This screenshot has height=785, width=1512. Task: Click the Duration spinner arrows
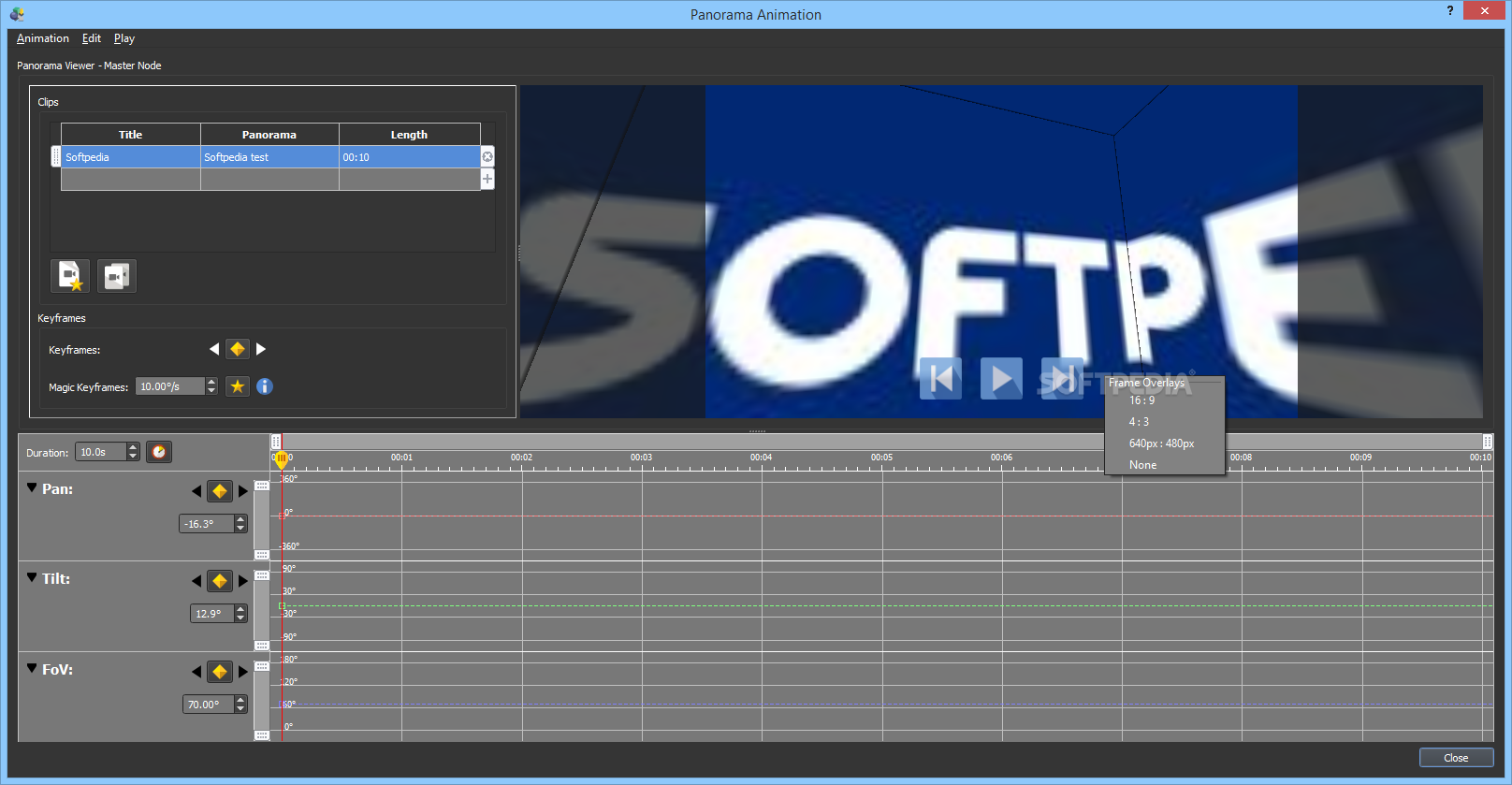pyautogui.click(x=133, y=452)
